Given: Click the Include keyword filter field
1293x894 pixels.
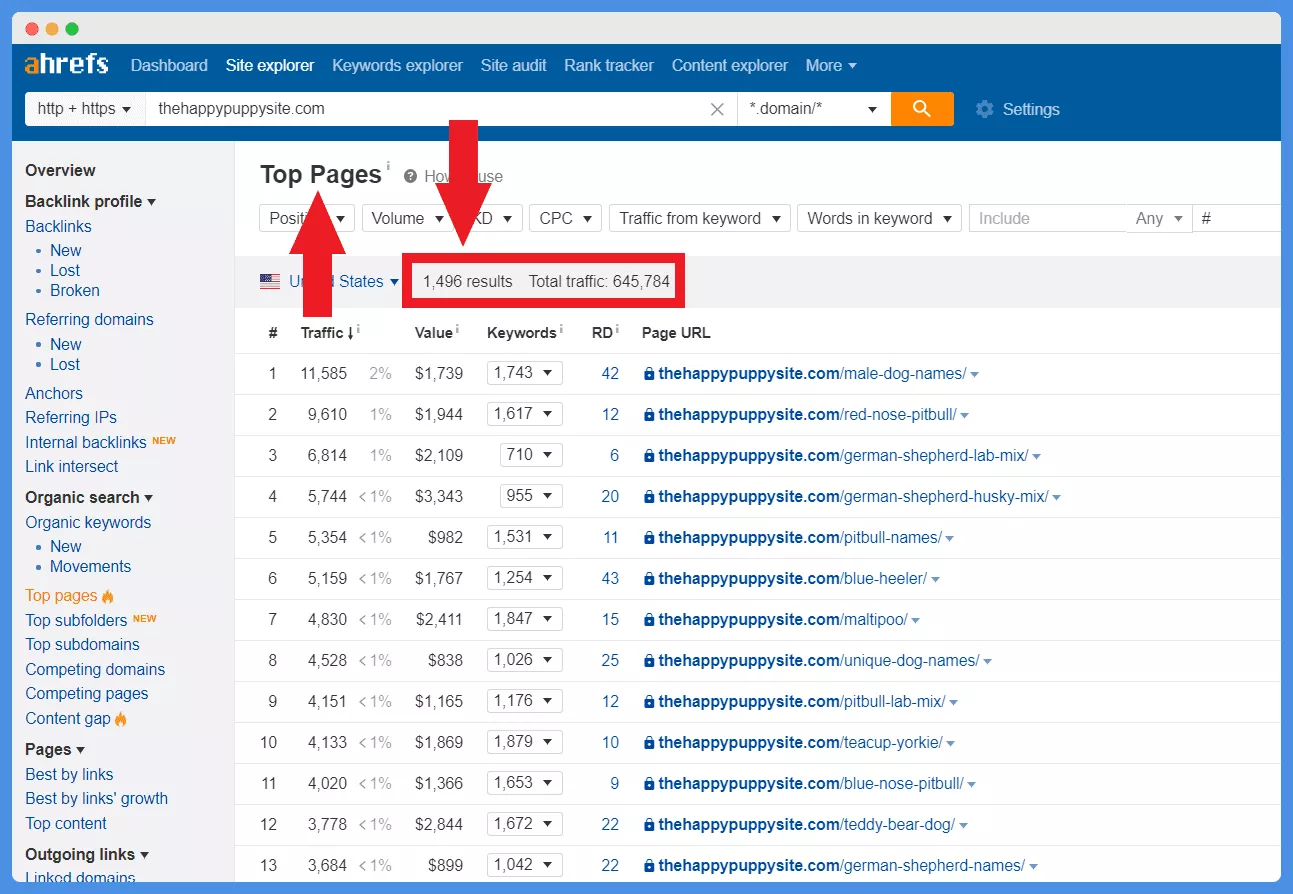Looking at the screenshot, I should pos(1047,218).
